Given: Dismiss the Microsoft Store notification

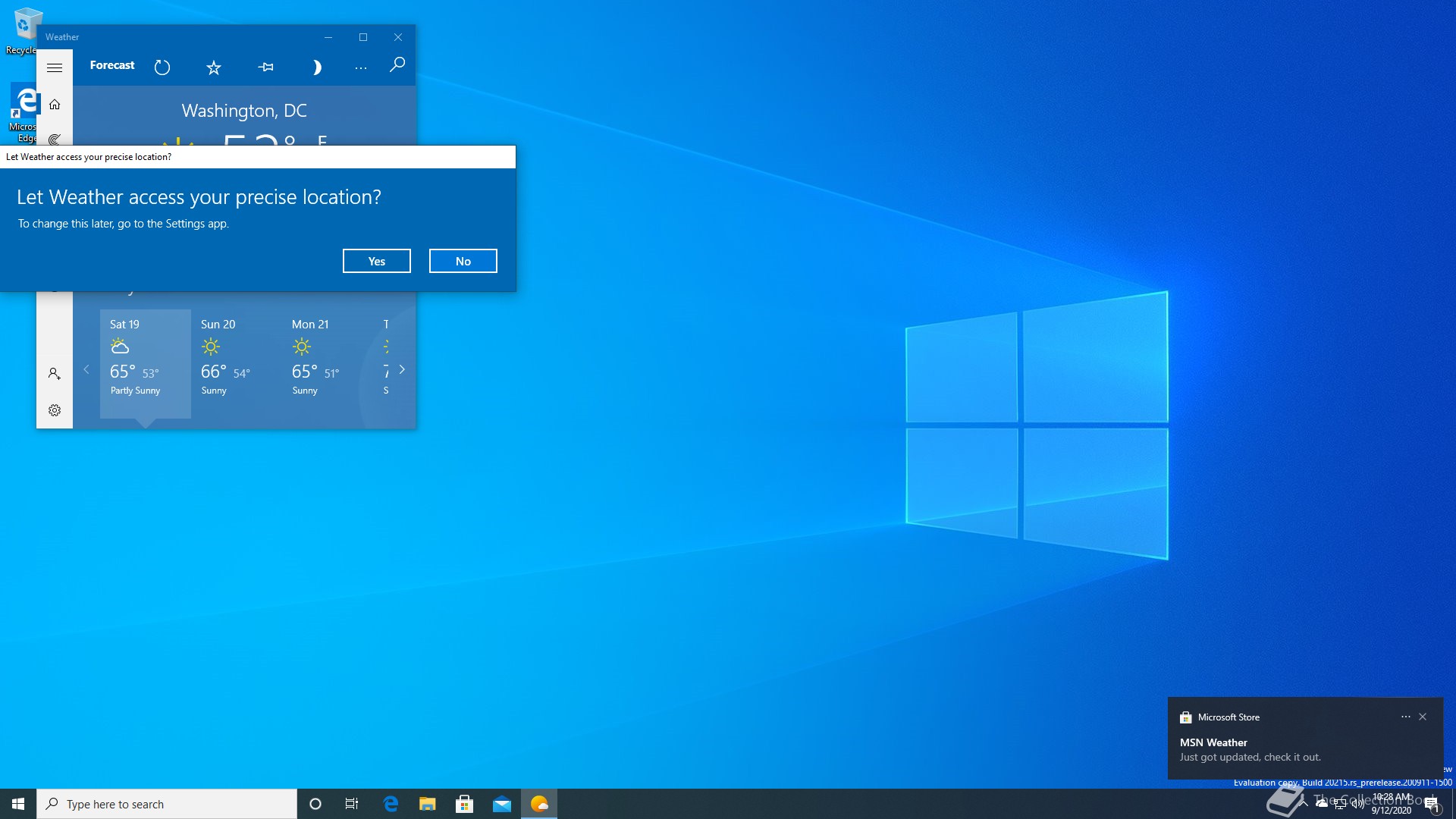Looking at the screenshot, I should coord(1423,717).
